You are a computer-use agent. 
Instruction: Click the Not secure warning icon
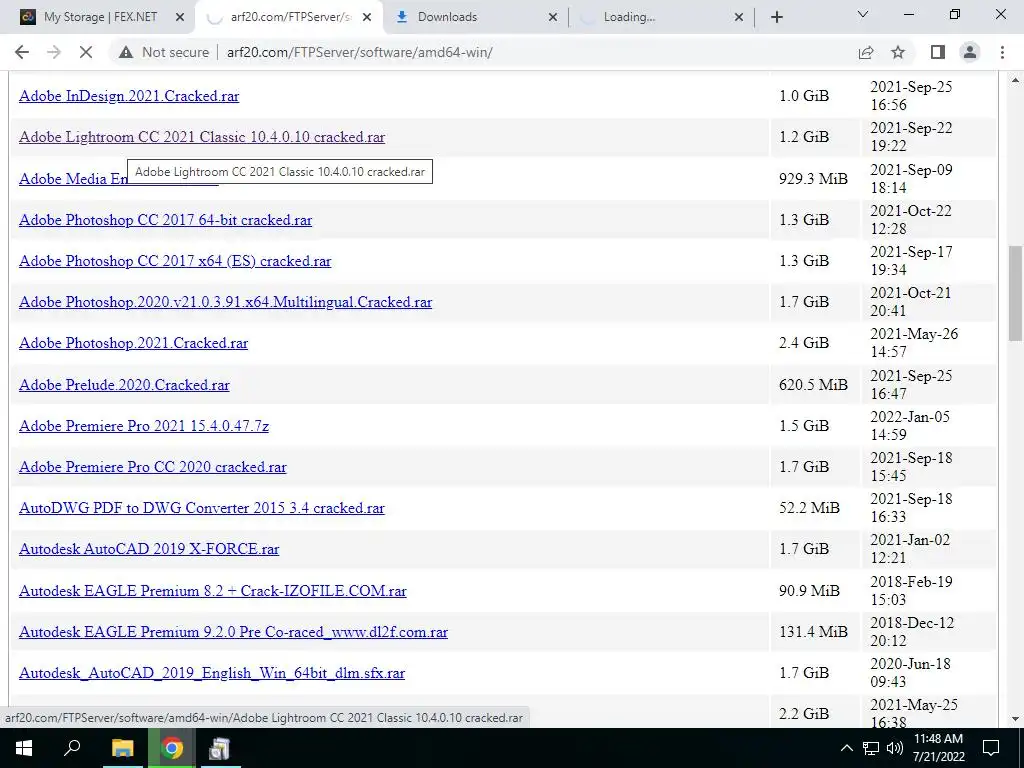(126, 52)
